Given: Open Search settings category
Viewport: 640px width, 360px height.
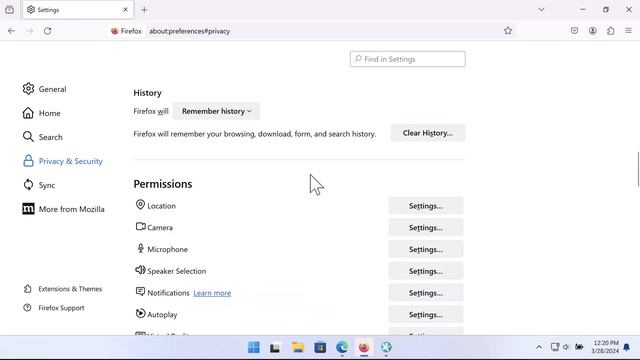Looking at the screenshot, I should 43,137.
